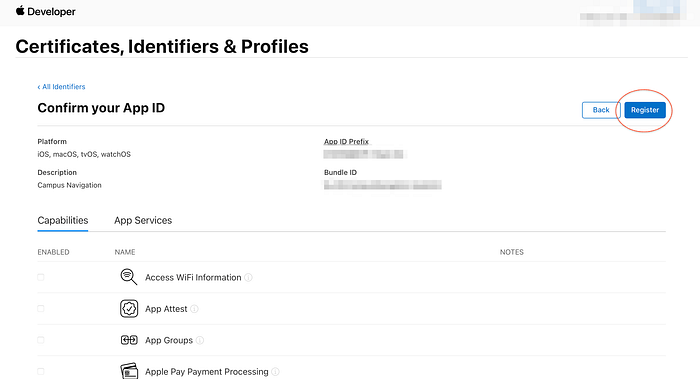The width and height of the screenshot is (700, 379).
Task: Open info tooltip next to Access WiFi Information
Action: pos(249,278)
